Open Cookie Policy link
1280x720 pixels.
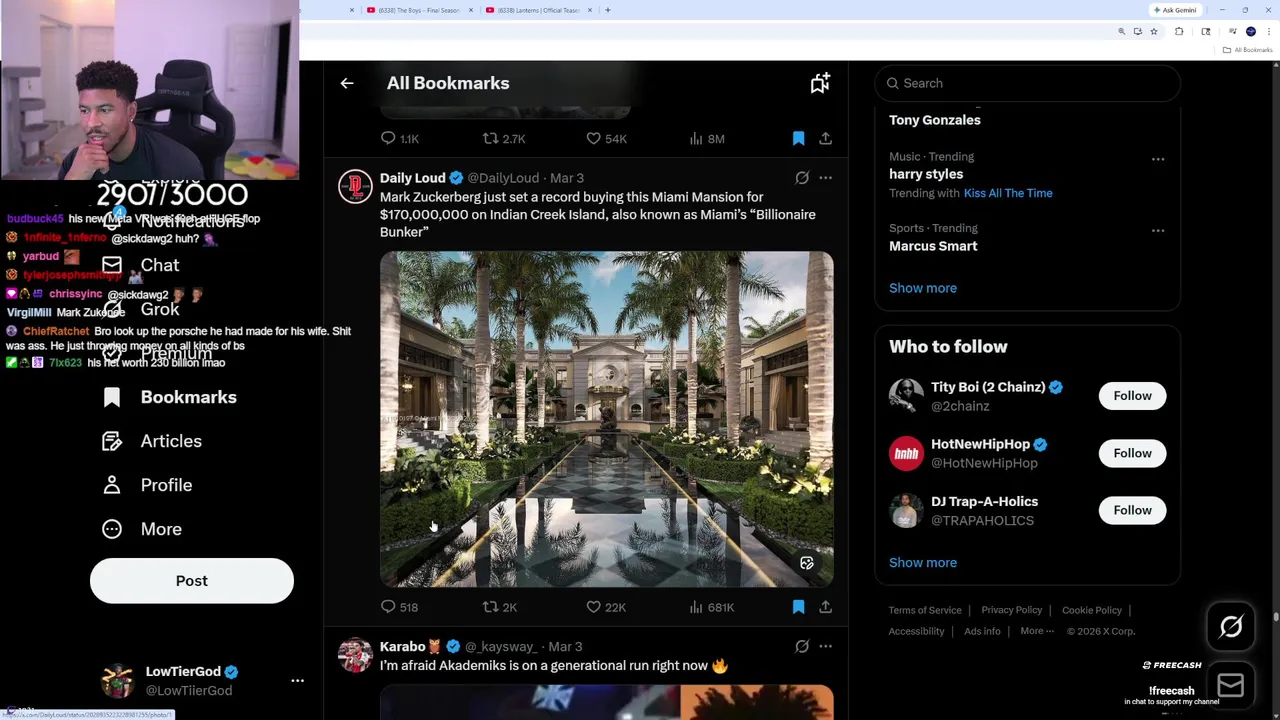(x=1092, y=610)
